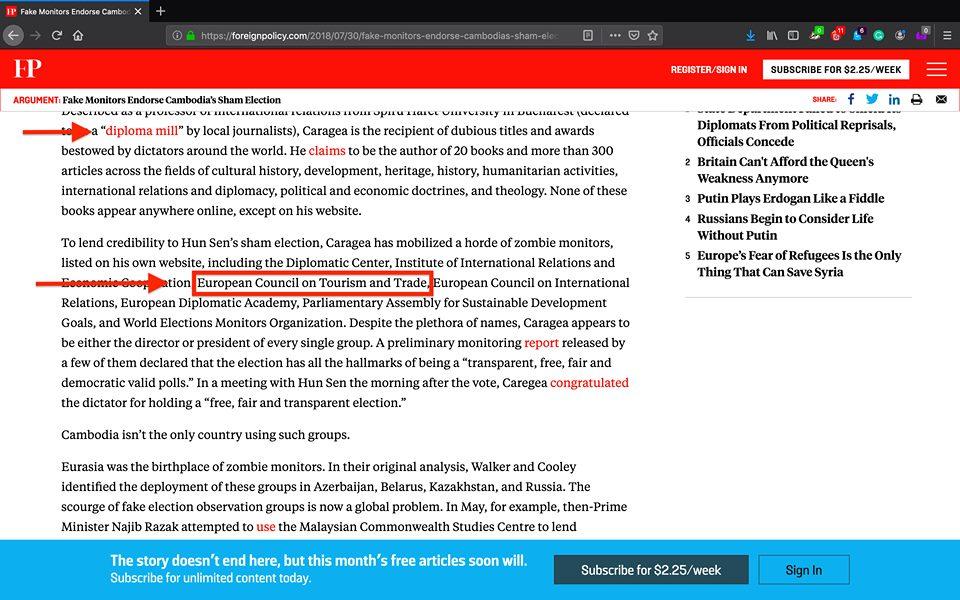Click the Sign In button in blue banner
This screenshot has width=960, height=600.
pyautogui.click(x=804, y=570)
